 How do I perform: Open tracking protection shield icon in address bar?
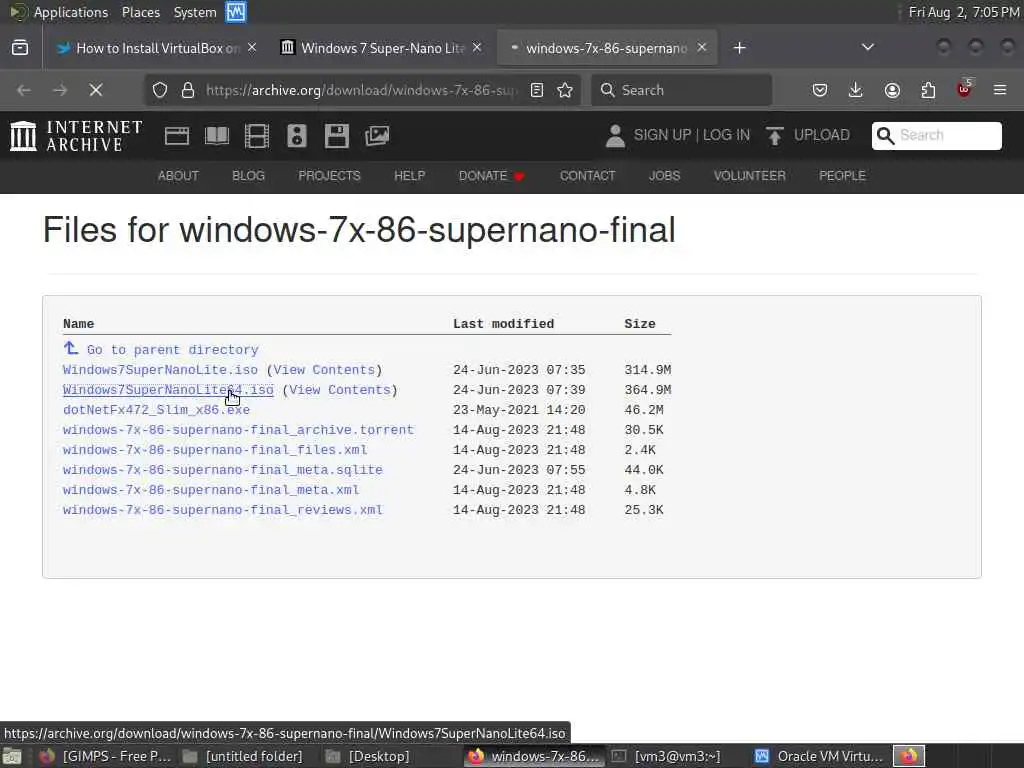159,90
